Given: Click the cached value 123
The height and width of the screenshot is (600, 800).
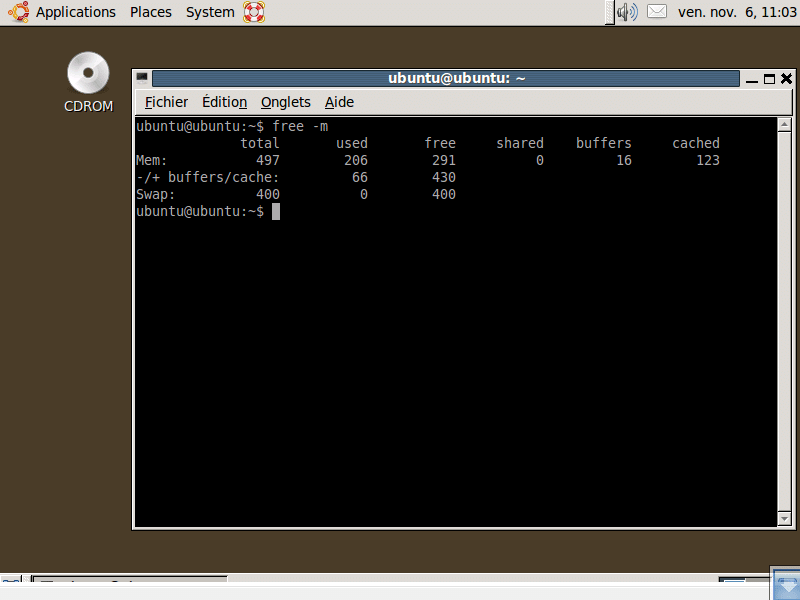Looking at the screenshot, I should pyautogui.click(x=708, y=160).
